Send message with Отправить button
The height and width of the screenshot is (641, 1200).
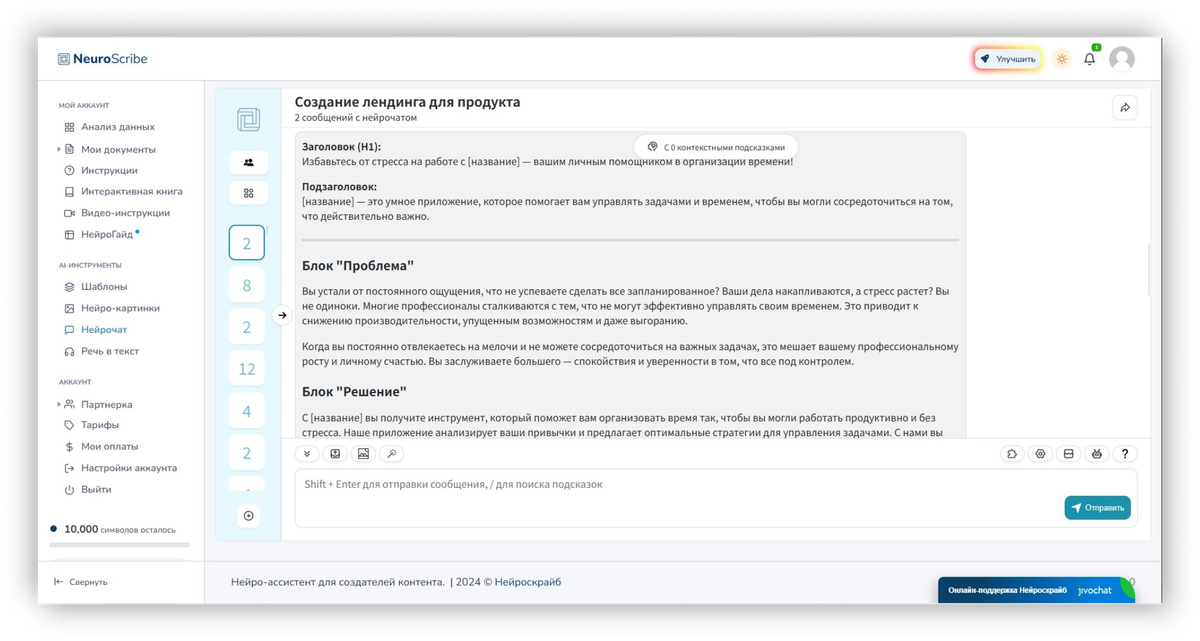click(1097, 508)
